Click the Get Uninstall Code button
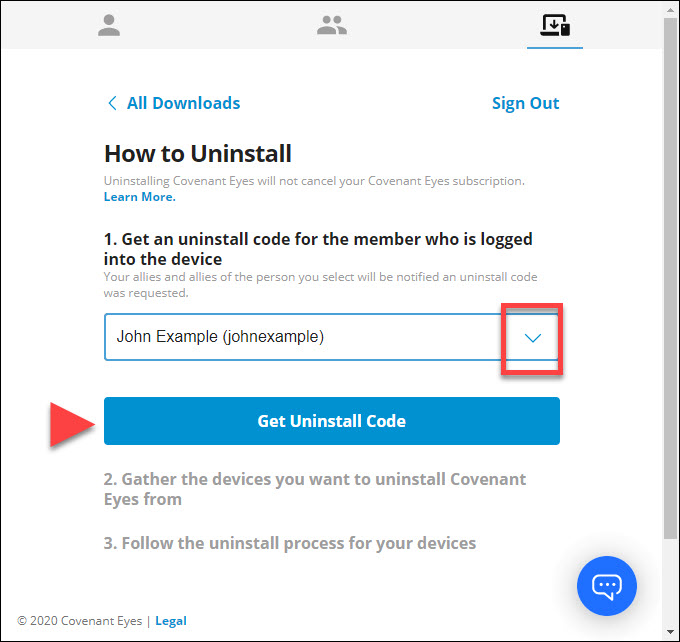Image resolution: width=680 pixels, height=642 pixels. 332,421
